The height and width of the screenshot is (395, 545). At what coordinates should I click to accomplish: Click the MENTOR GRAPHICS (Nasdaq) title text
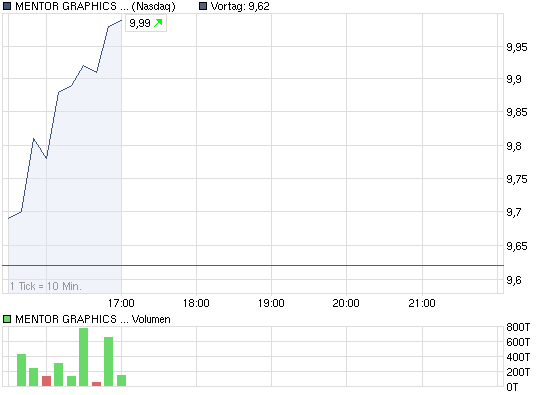click(x=95, y=6)
